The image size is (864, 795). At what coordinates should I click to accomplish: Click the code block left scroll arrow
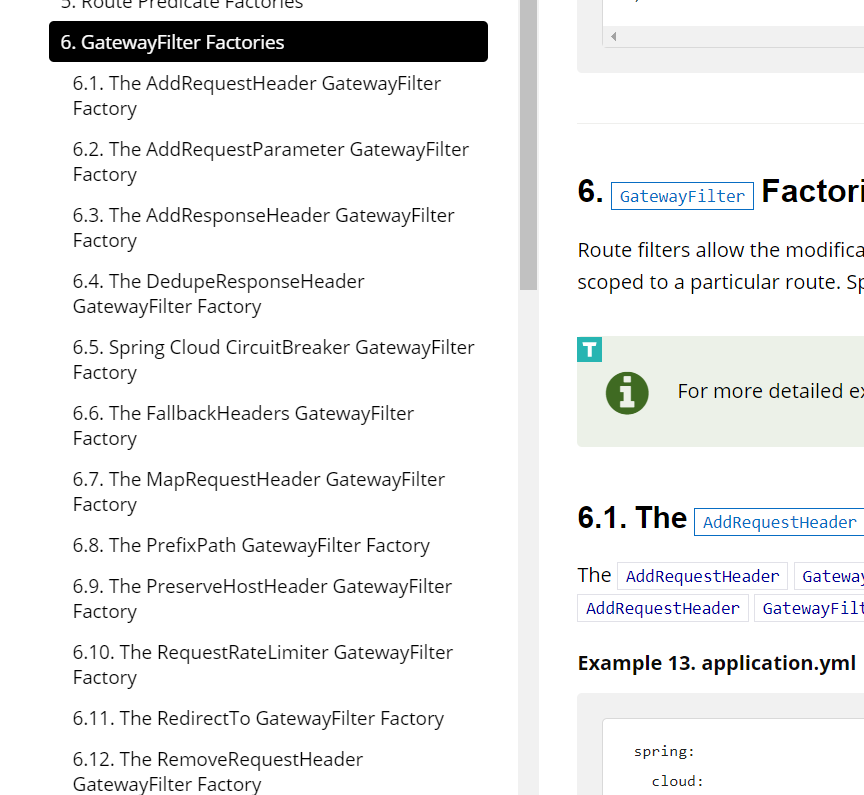[x=614, y=37]
